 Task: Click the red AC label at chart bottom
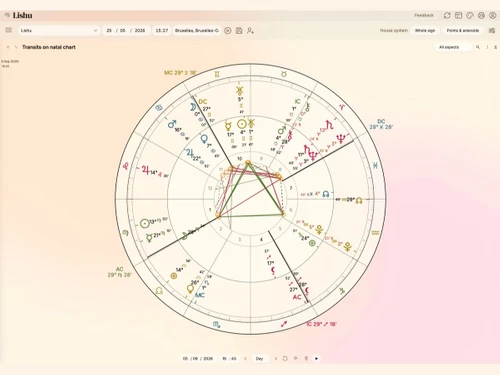297,297
